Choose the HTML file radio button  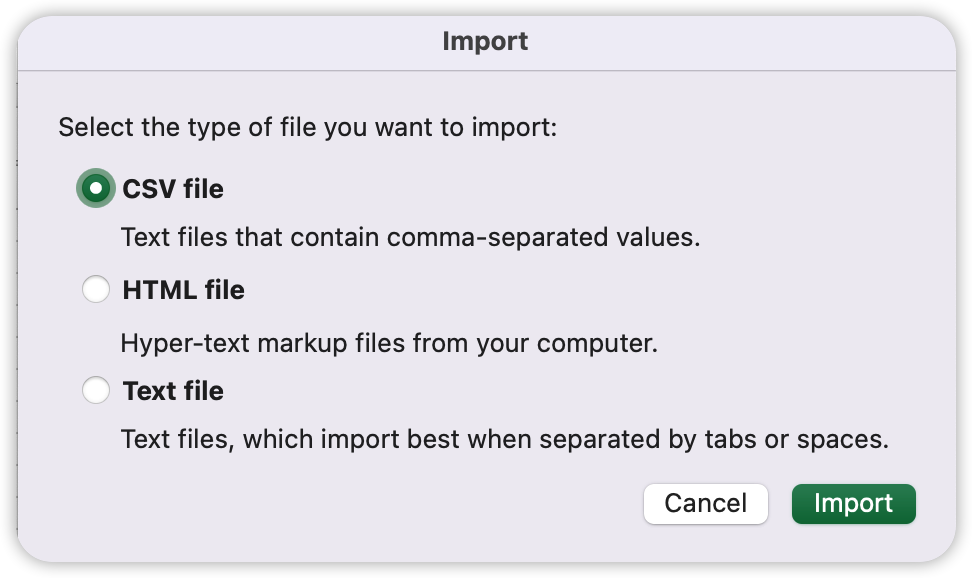(x=96, y=290)
